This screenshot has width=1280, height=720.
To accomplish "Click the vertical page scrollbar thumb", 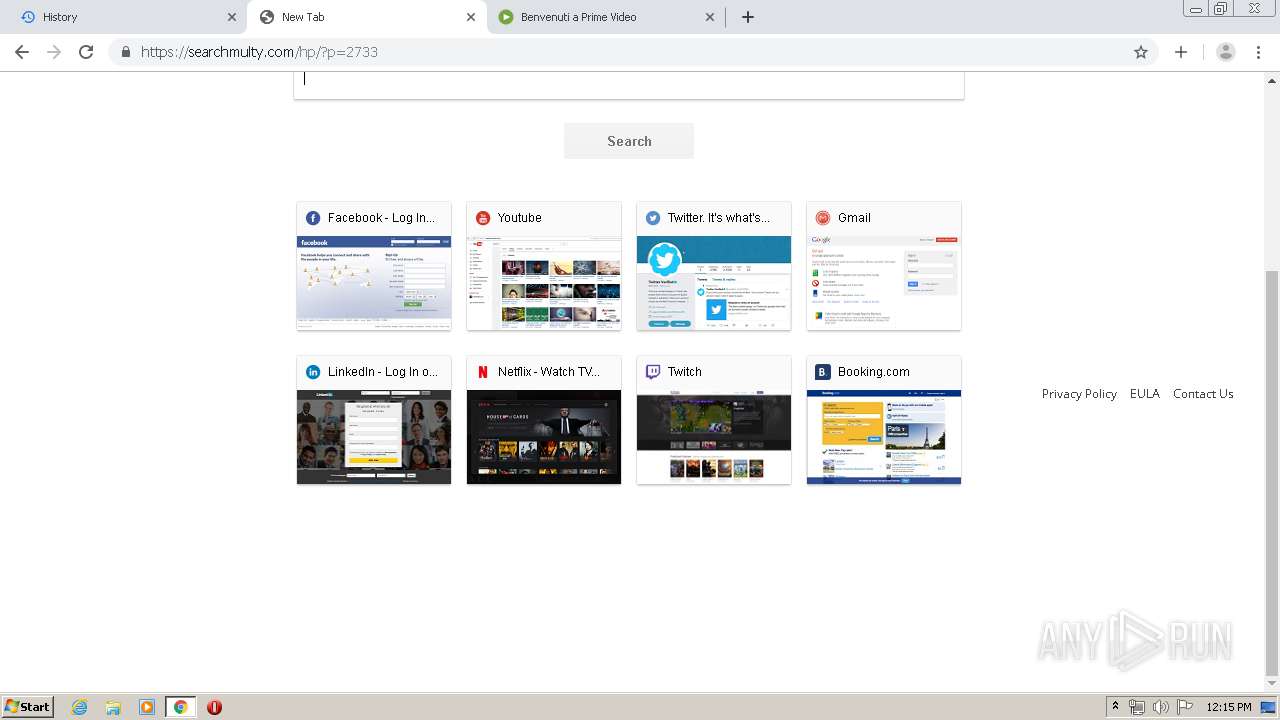I will click(1272, 472).
